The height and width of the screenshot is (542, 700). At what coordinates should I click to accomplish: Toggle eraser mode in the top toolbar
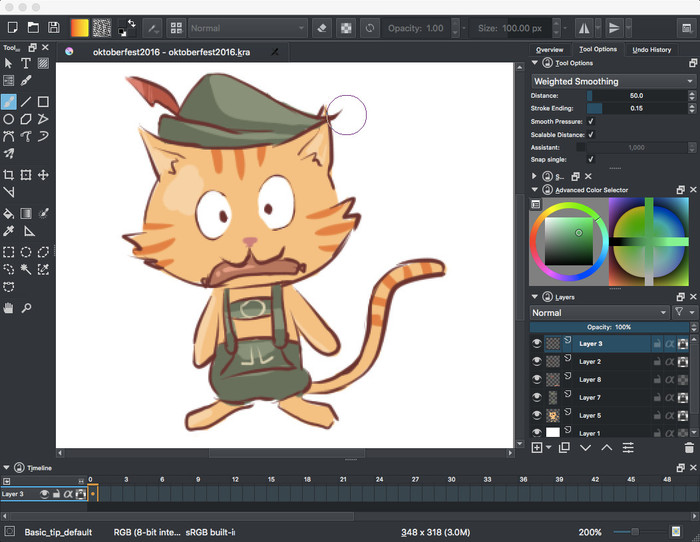coord(322,28)
